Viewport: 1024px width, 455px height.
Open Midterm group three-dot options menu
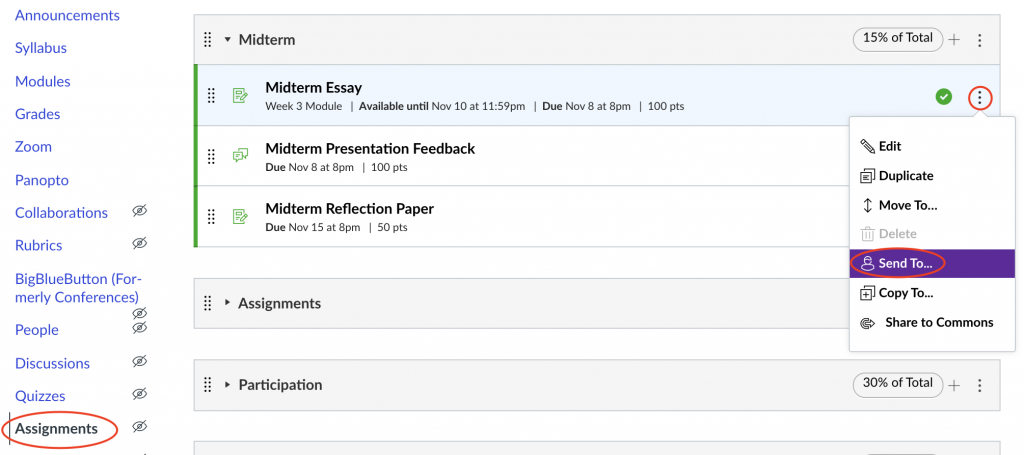pyautogui.click(x=980, y=40)
